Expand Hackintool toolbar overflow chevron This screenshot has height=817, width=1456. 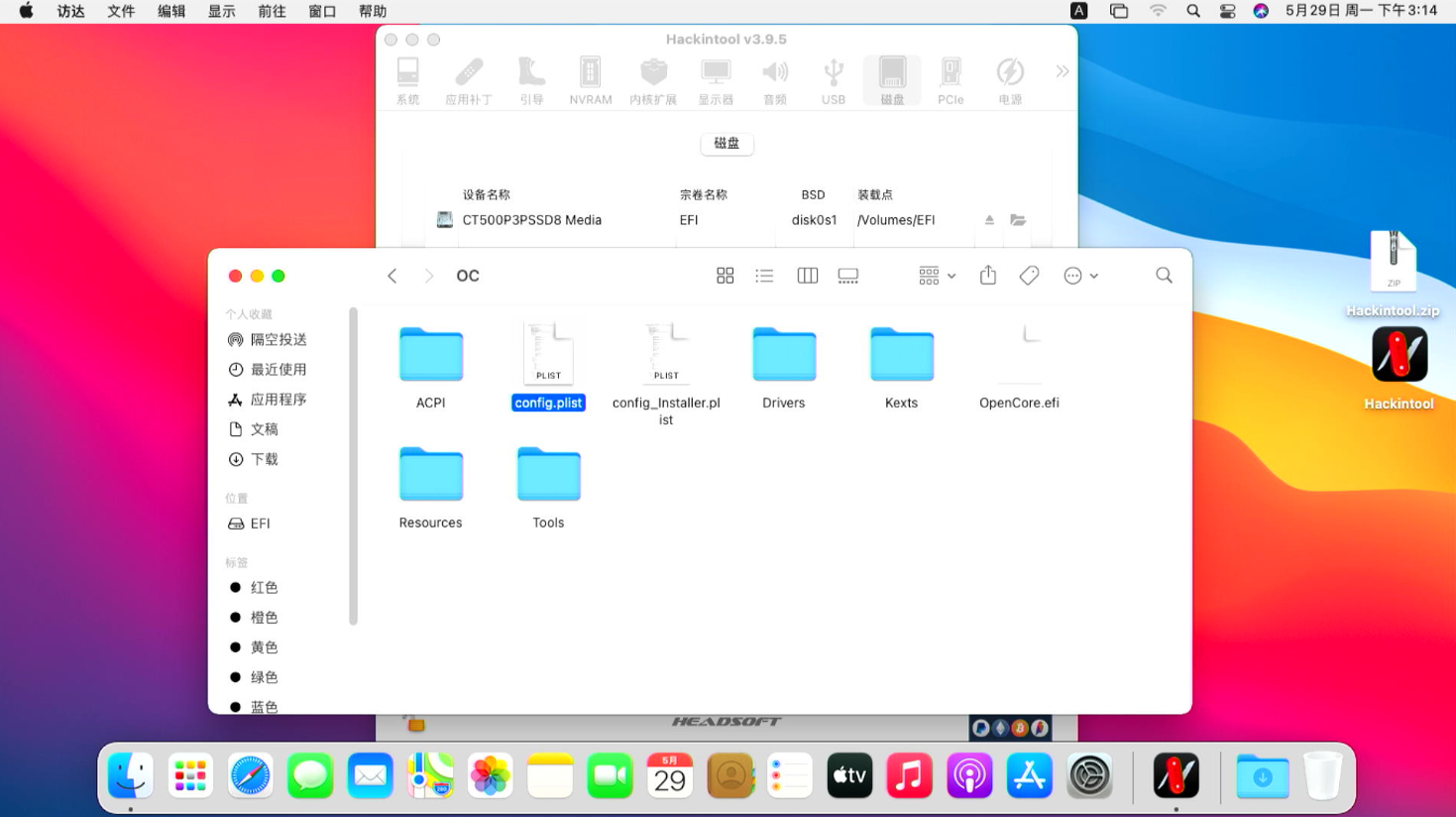point(1063,71)
